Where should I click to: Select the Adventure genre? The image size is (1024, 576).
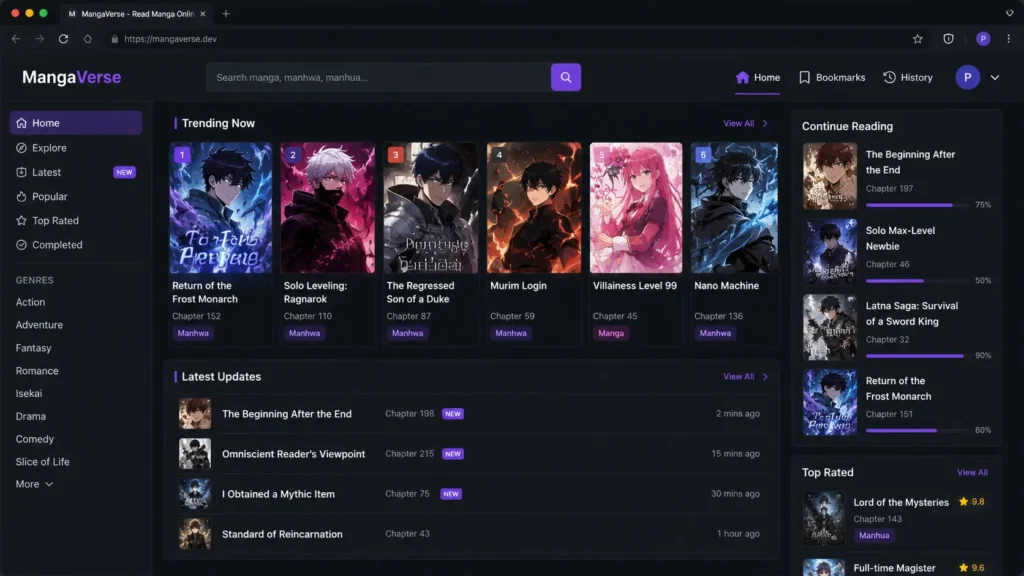pos(39,325)
